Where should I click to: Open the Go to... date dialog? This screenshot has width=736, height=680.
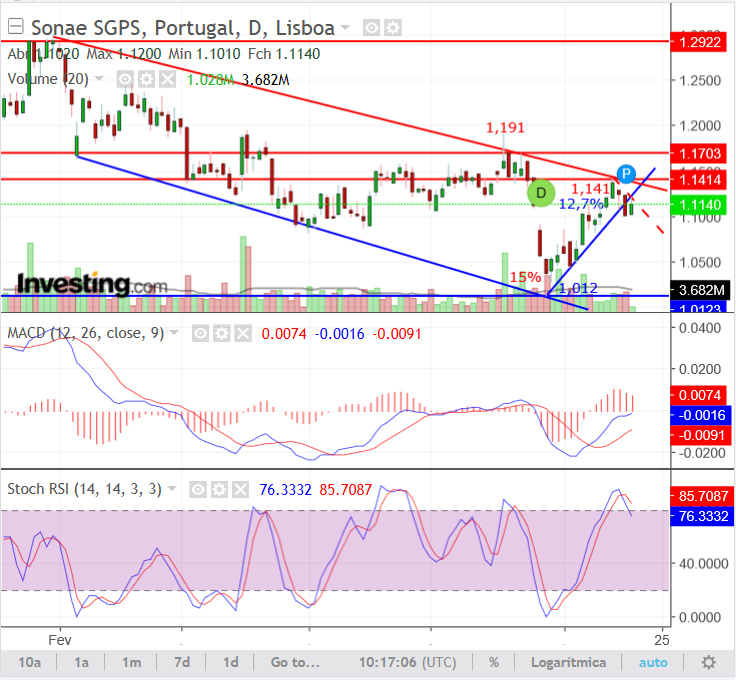pyautogui.click(x=295, y=662)
